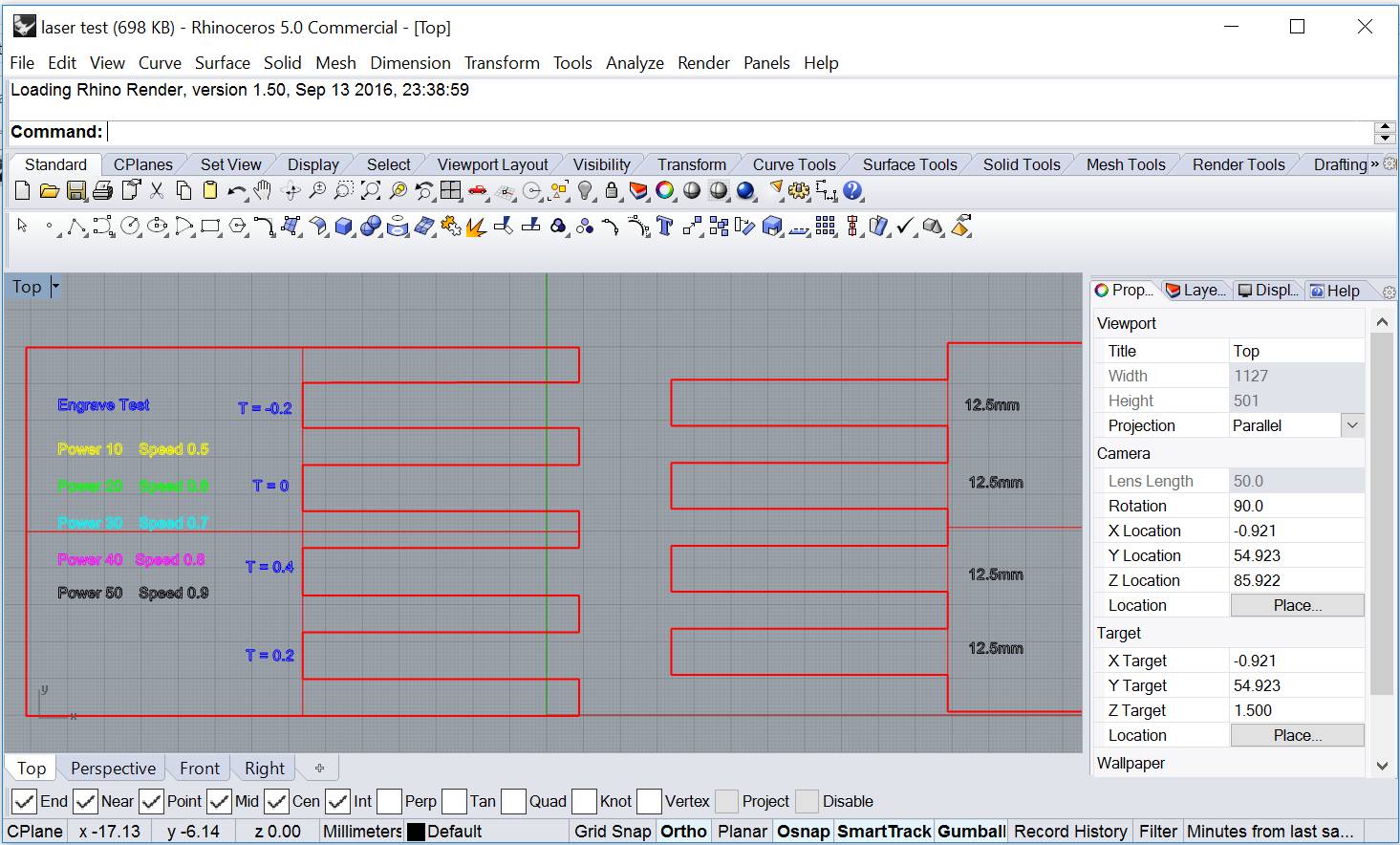Click the Target Location Place button
The height and width of the screenshot is (845, 1400).
point(1297,735)
